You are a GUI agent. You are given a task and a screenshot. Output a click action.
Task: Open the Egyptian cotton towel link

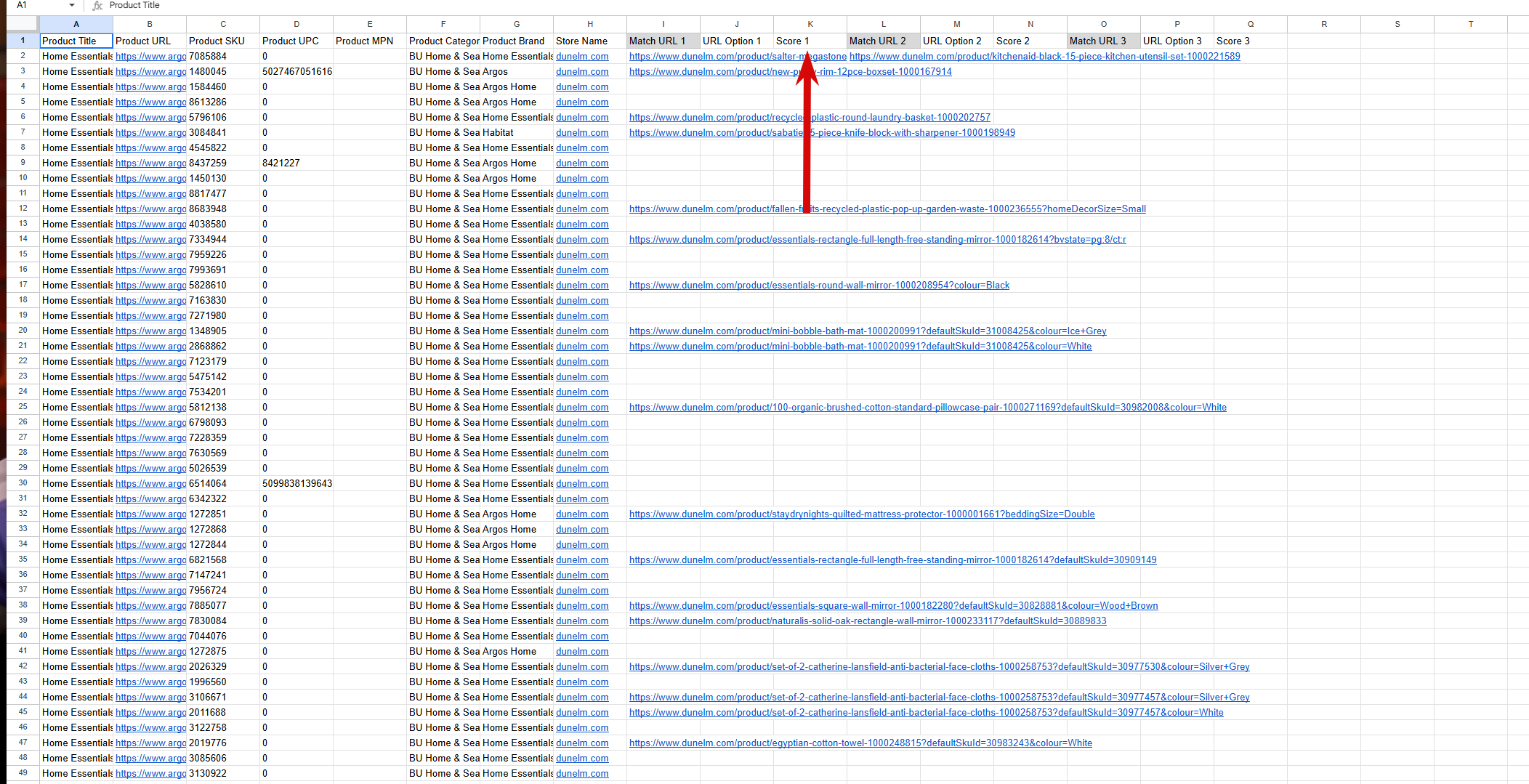860,743
